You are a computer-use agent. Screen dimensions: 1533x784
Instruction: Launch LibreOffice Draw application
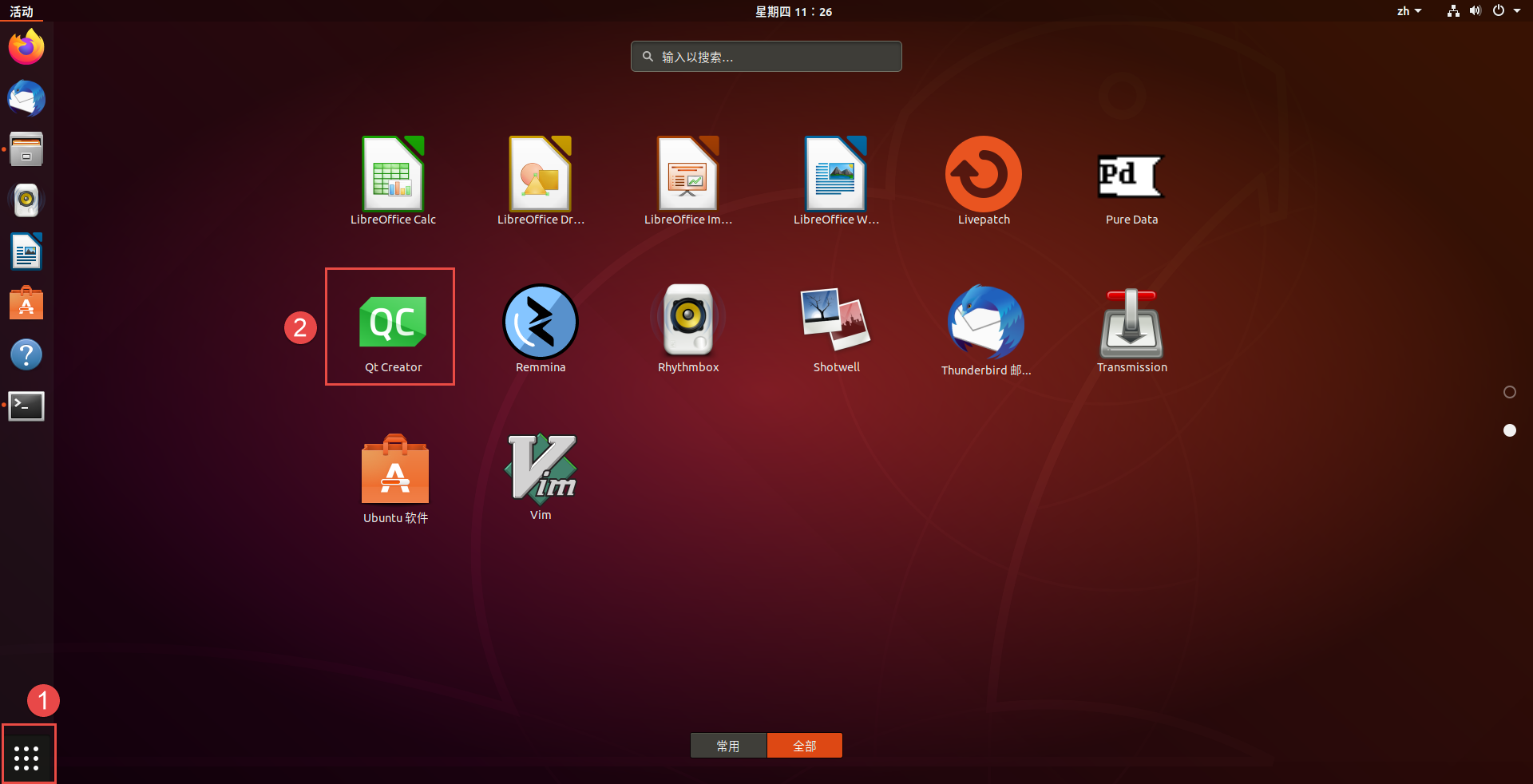click(541, 180)
